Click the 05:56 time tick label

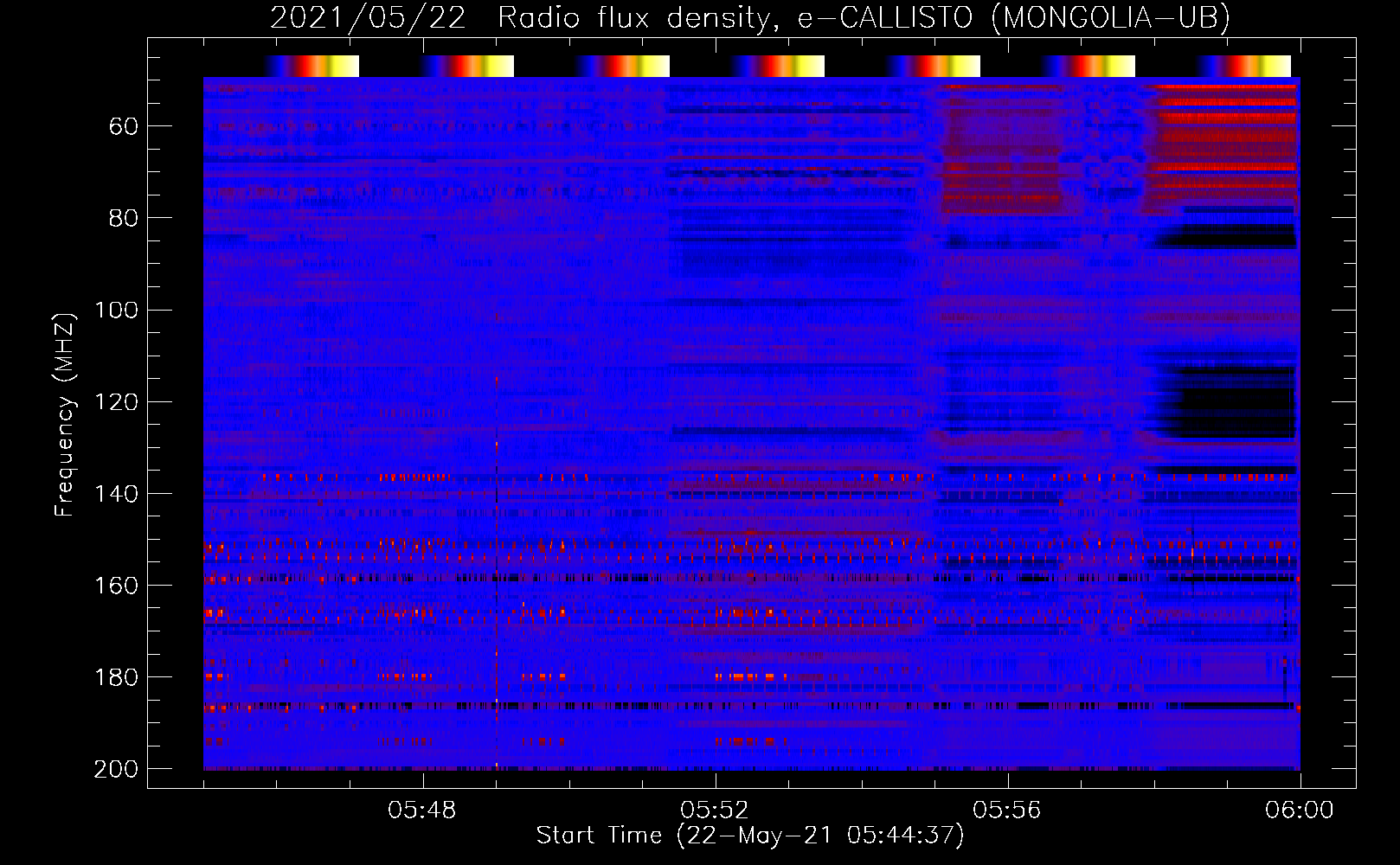pos(1007,811)
